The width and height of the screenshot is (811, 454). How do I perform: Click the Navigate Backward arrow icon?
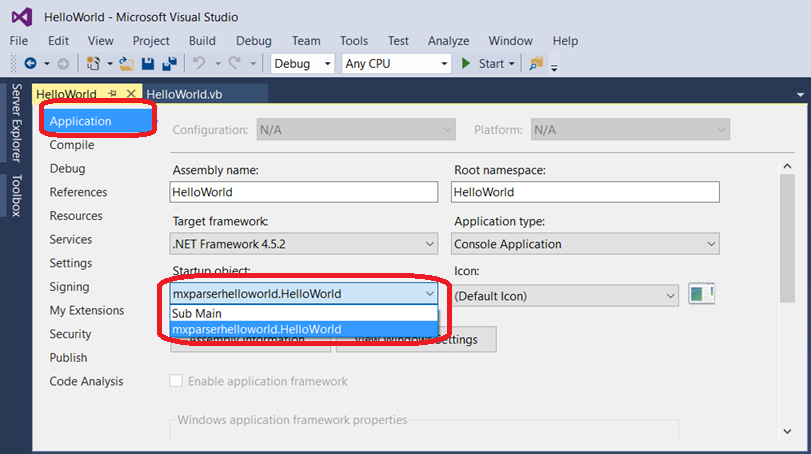click(31, 64)
